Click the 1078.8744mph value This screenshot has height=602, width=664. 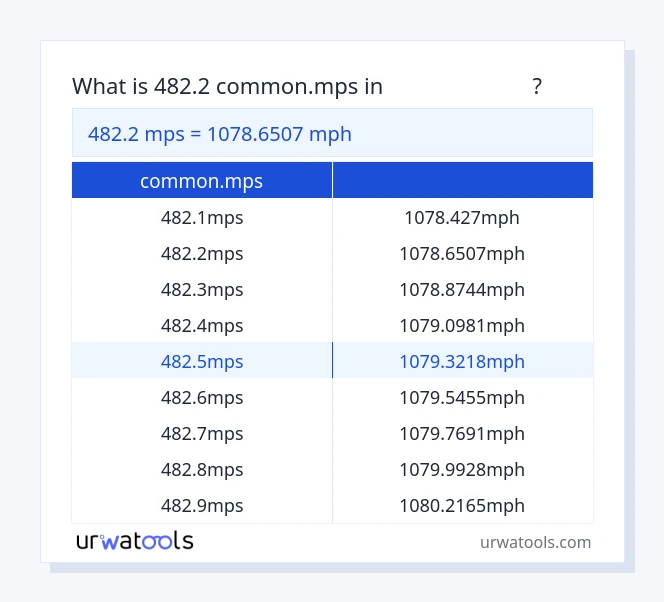click(x=462, y=289)
